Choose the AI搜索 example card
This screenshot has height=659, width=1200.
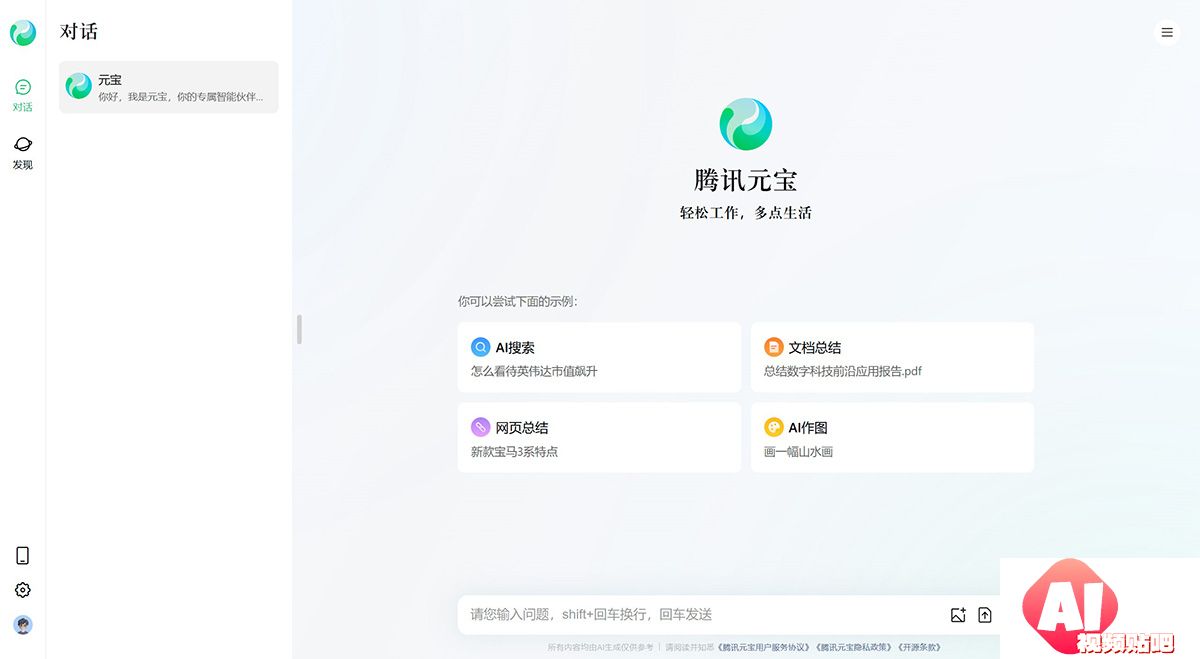(x=599, y=357)
